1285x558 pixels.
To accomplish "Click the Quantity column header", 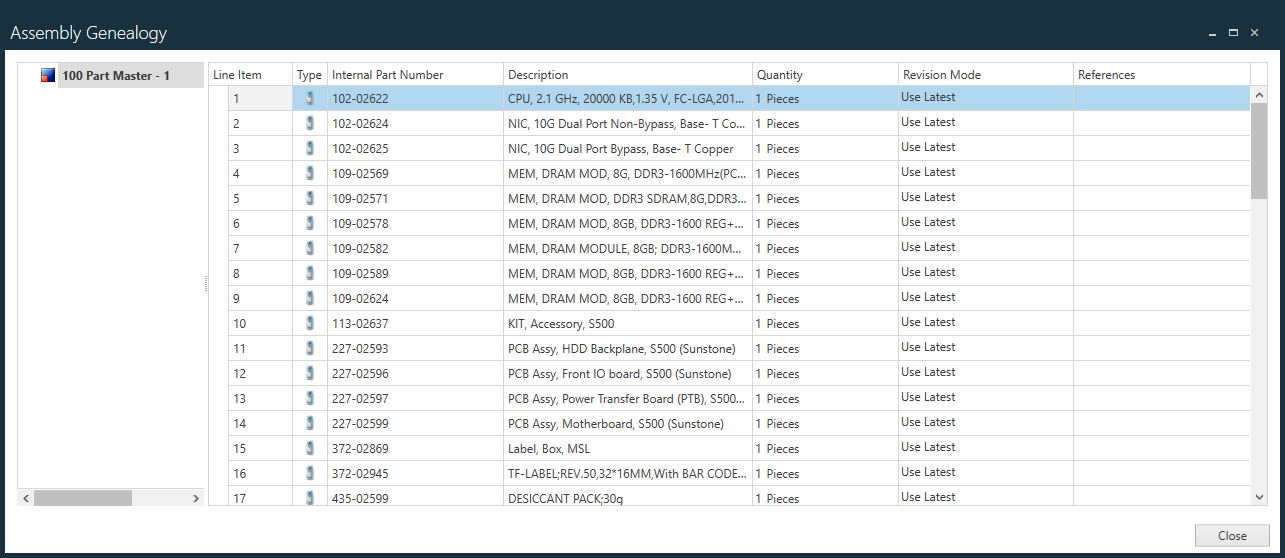I will (x=824, y=75).
